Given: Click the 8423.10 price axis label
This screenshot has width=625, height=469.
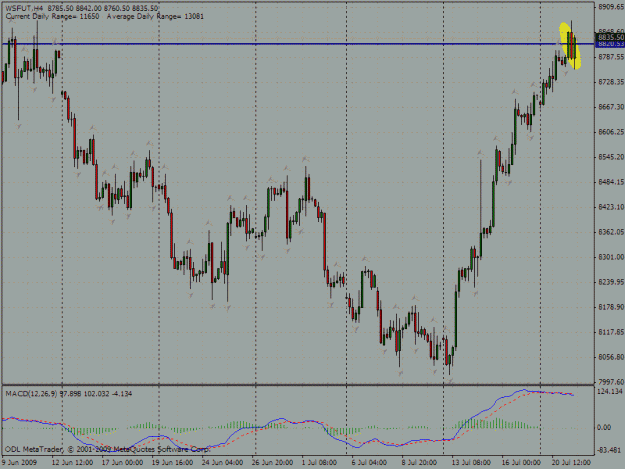Looking at the screenshot, I should [611, 207].
